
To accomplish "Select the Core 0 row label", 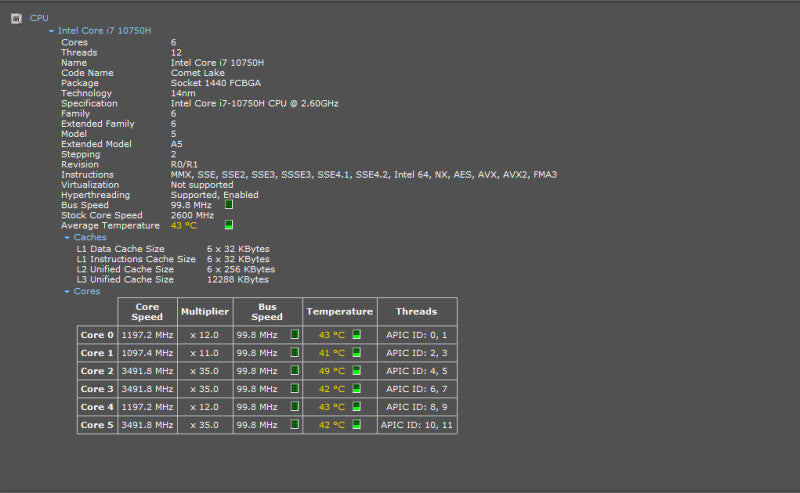I will (97, 335).
